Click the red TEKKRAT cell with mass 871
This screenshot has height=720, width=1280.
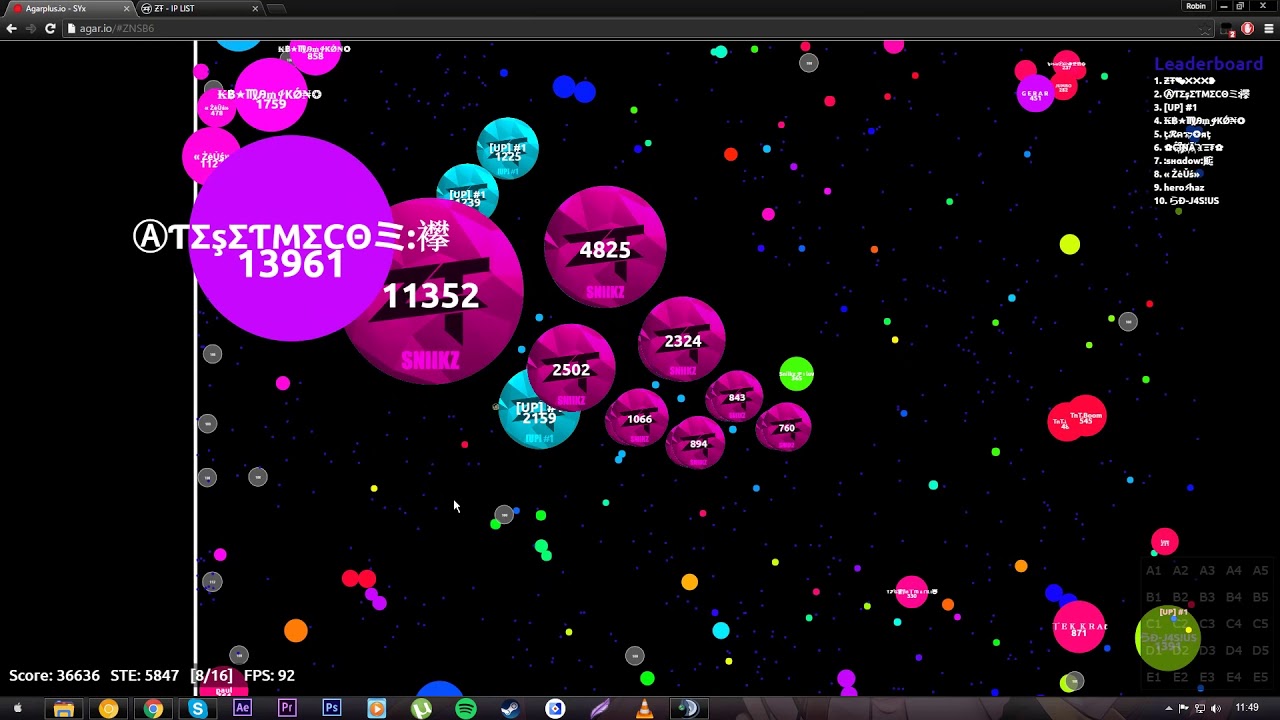tap(1079, 628)
